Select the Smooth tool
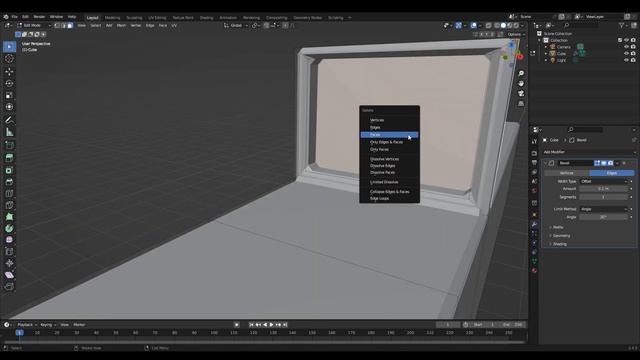Screen dimensions: 640x360 [9, 240]
